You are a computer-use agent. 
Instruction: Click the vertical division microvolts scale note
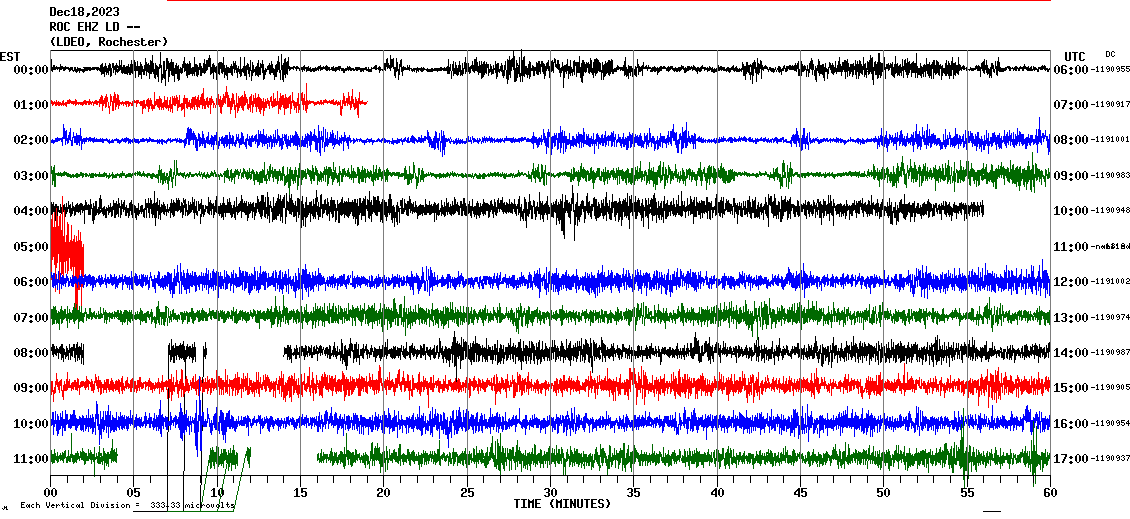[x=127, y=505]
